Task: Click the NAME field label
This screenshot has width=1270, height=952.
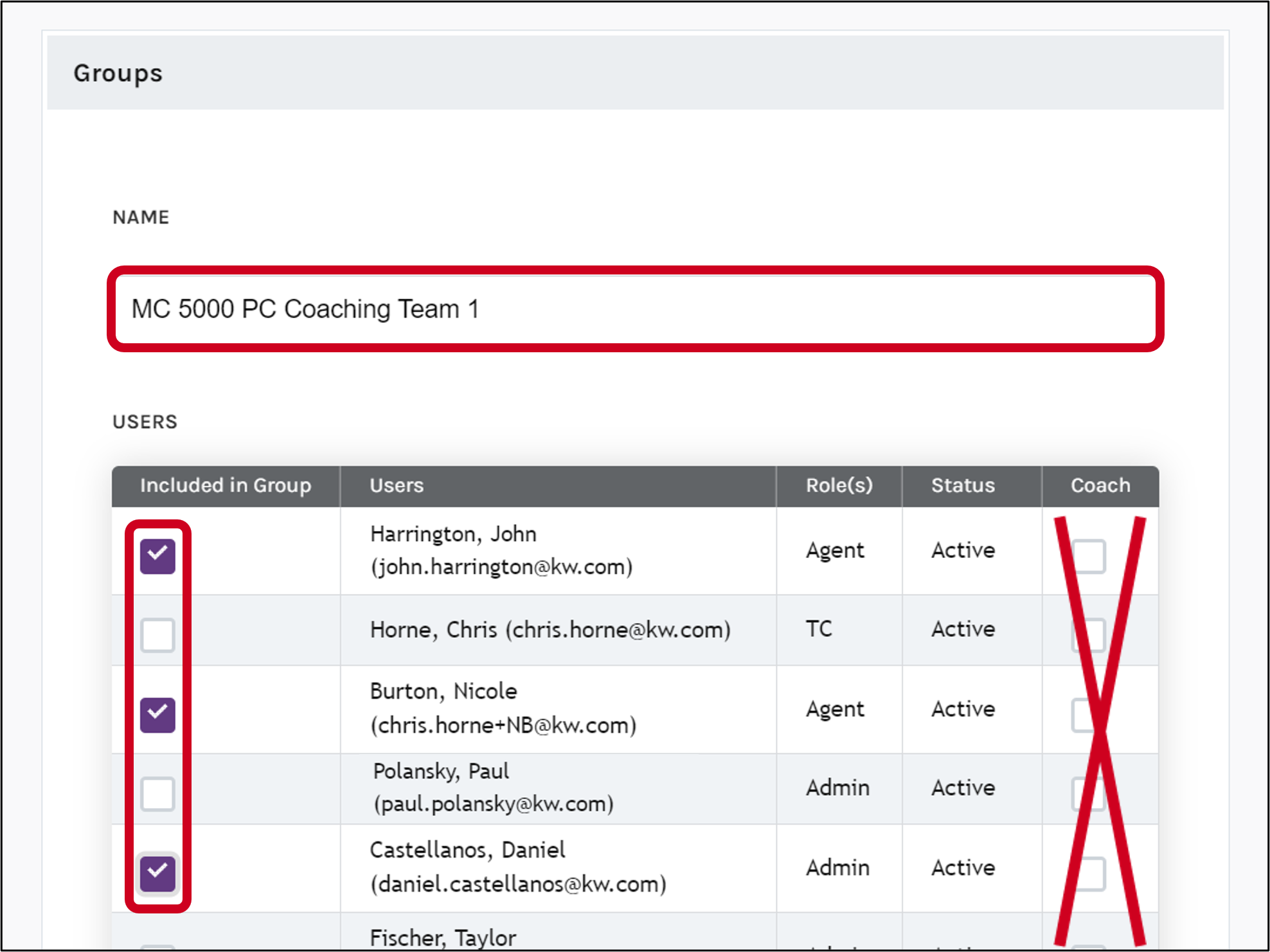Action: (141, 217)
